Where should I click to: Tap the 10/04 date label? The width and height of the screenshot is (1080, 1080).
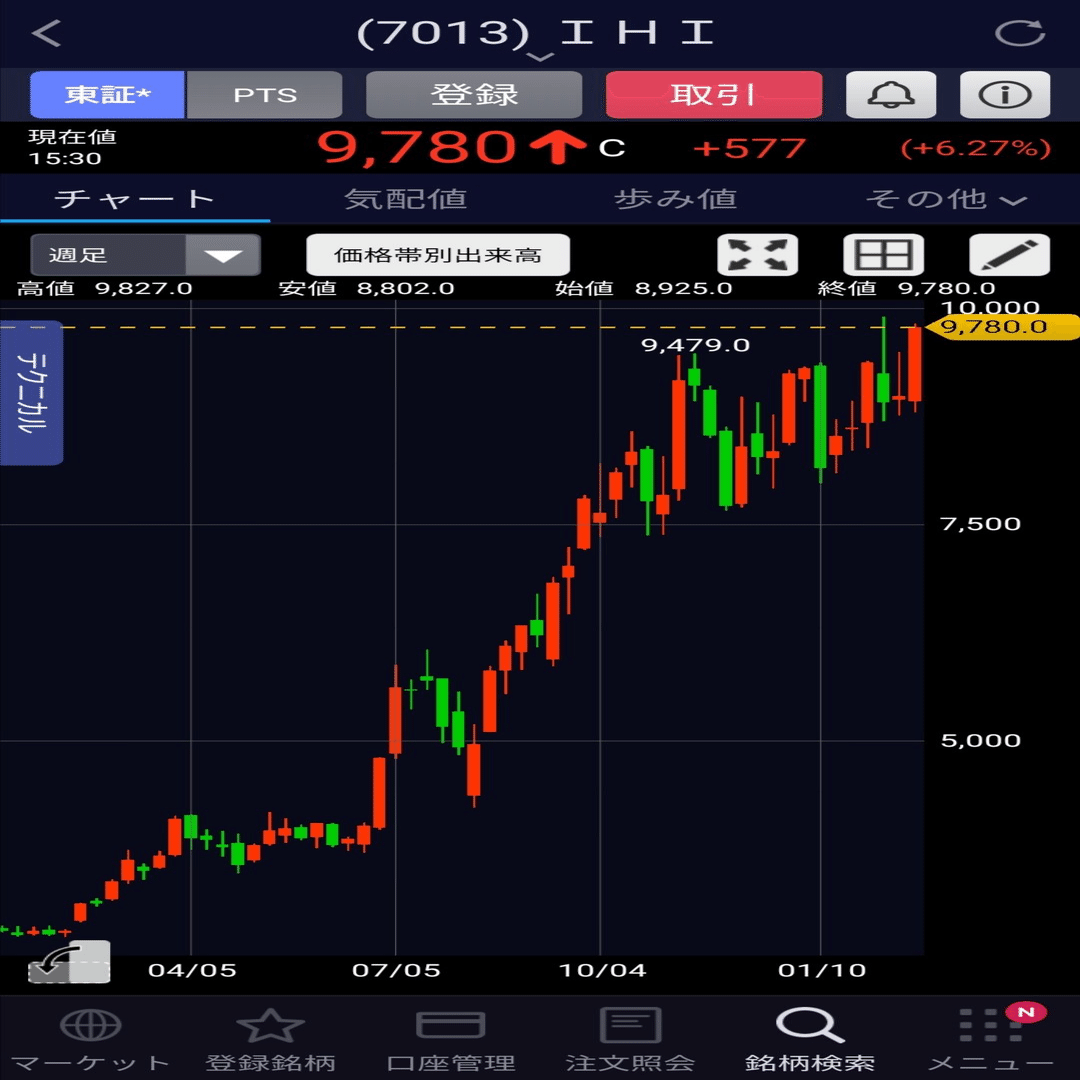(603, 970)
